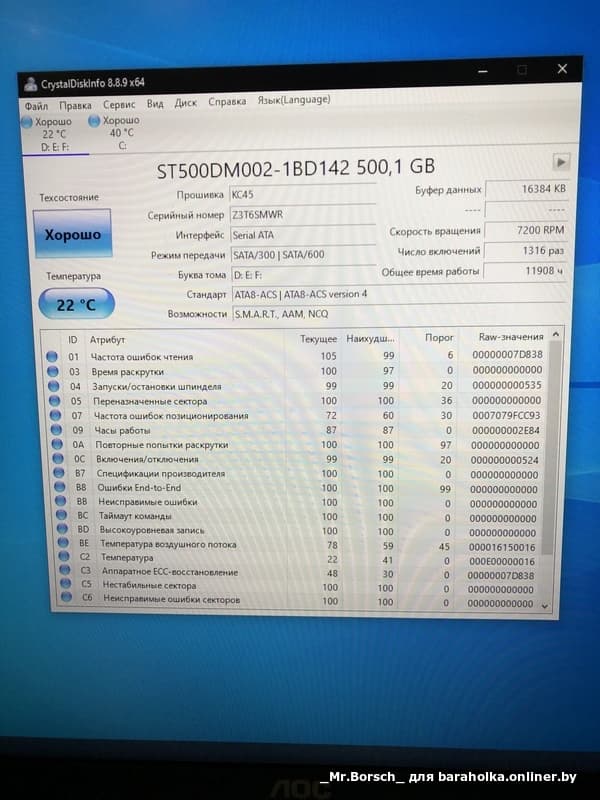Click the ID column header

[x=72, y=340]
